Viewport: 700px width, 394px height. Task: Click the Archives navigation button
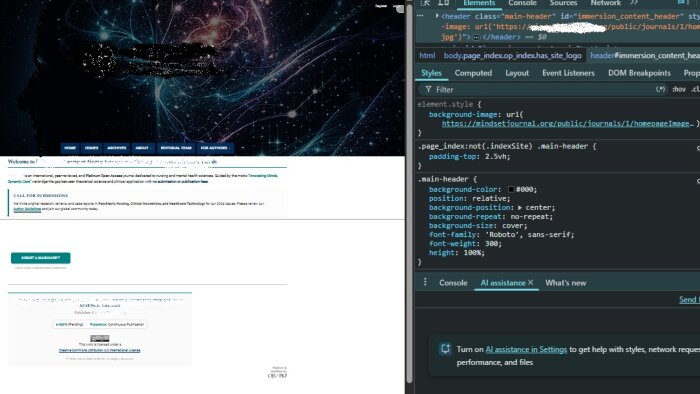click(x=117, y=148)
